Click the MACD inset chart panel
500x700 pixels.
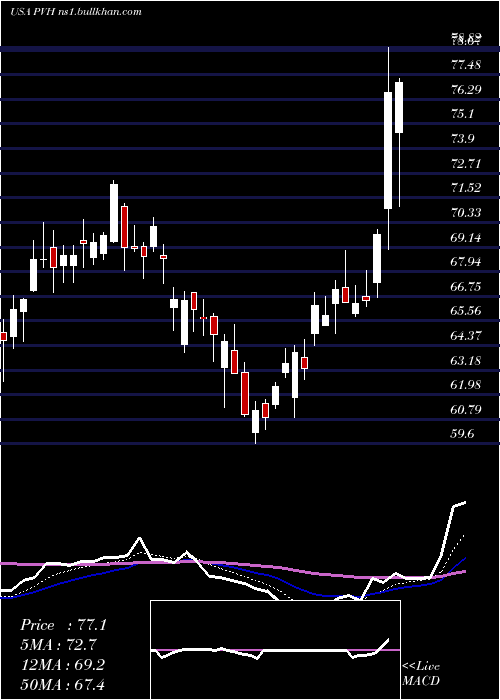pos(275,650)
